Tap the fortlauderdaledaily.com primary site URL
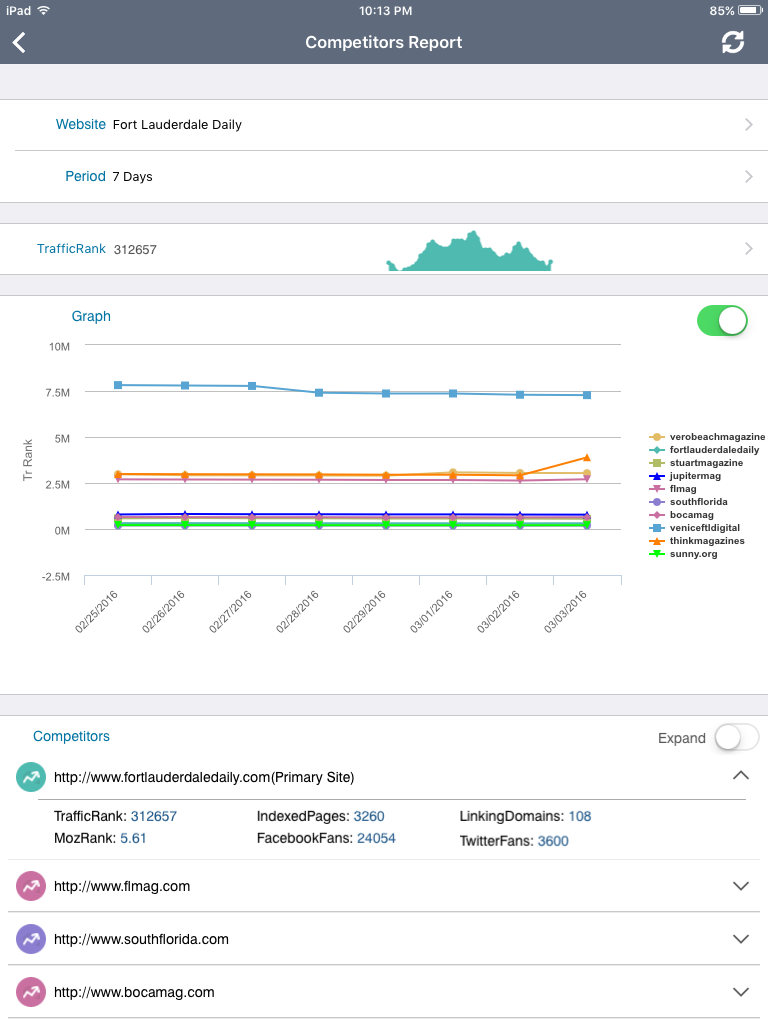The width and height of the screenshot is (768, 1024). click(204, 777)
